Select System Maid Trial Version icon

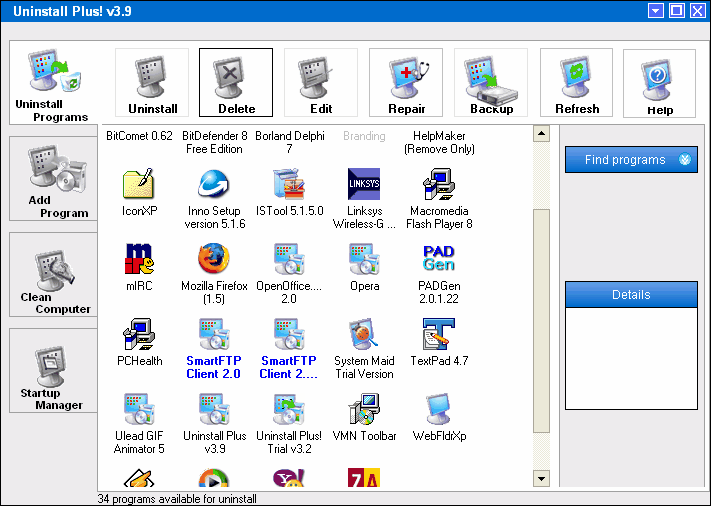click(x=364, y=334)
